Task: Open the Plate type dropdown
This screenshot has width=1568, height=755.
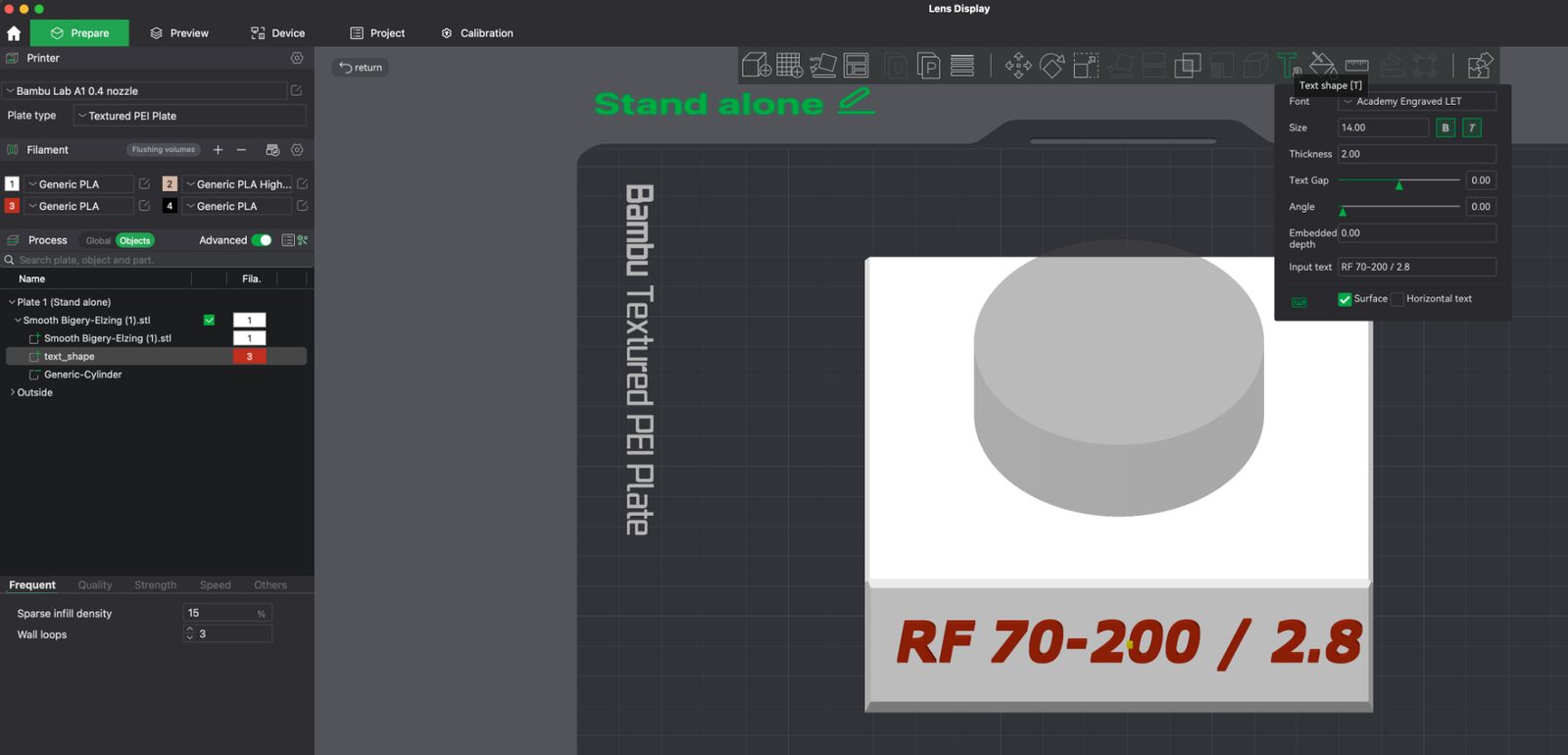Action: [x=190, y=116]
